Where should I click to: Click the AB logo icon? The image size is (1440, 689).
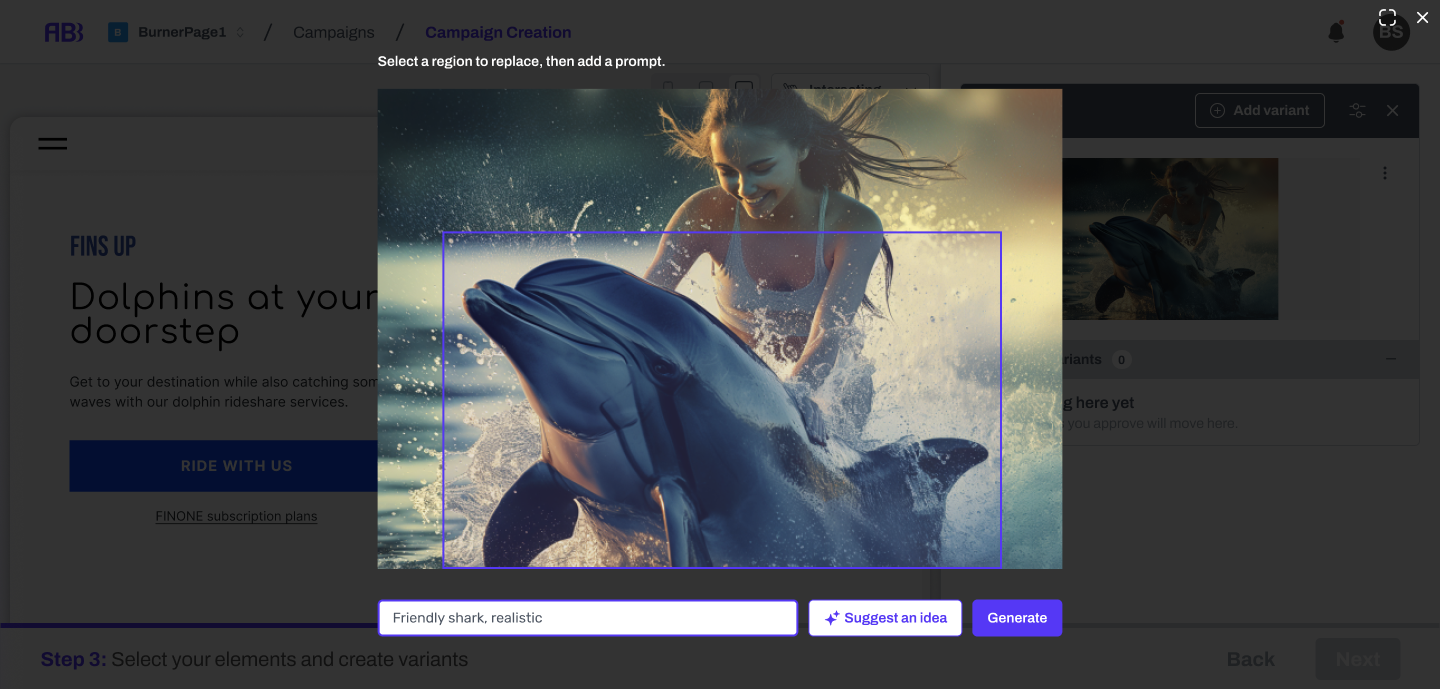(64, 32)
